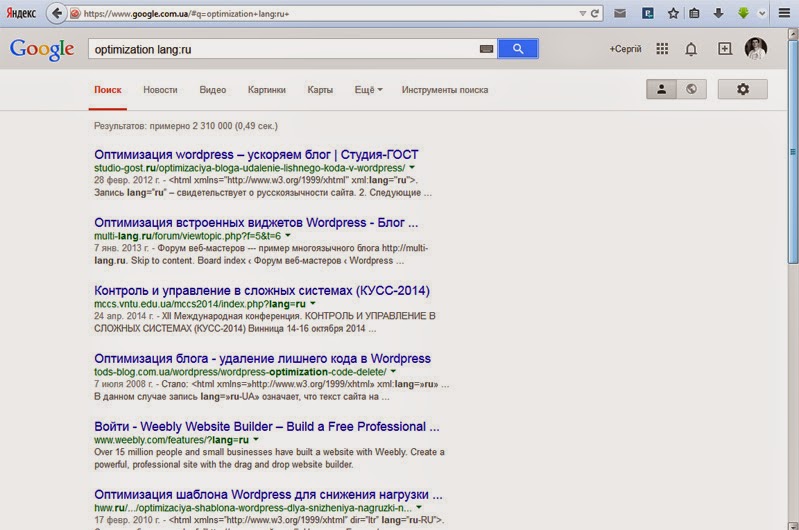Click the Google logo
Image resolution: width=799 pixels, height=530 pixels.
coord(42,50)
